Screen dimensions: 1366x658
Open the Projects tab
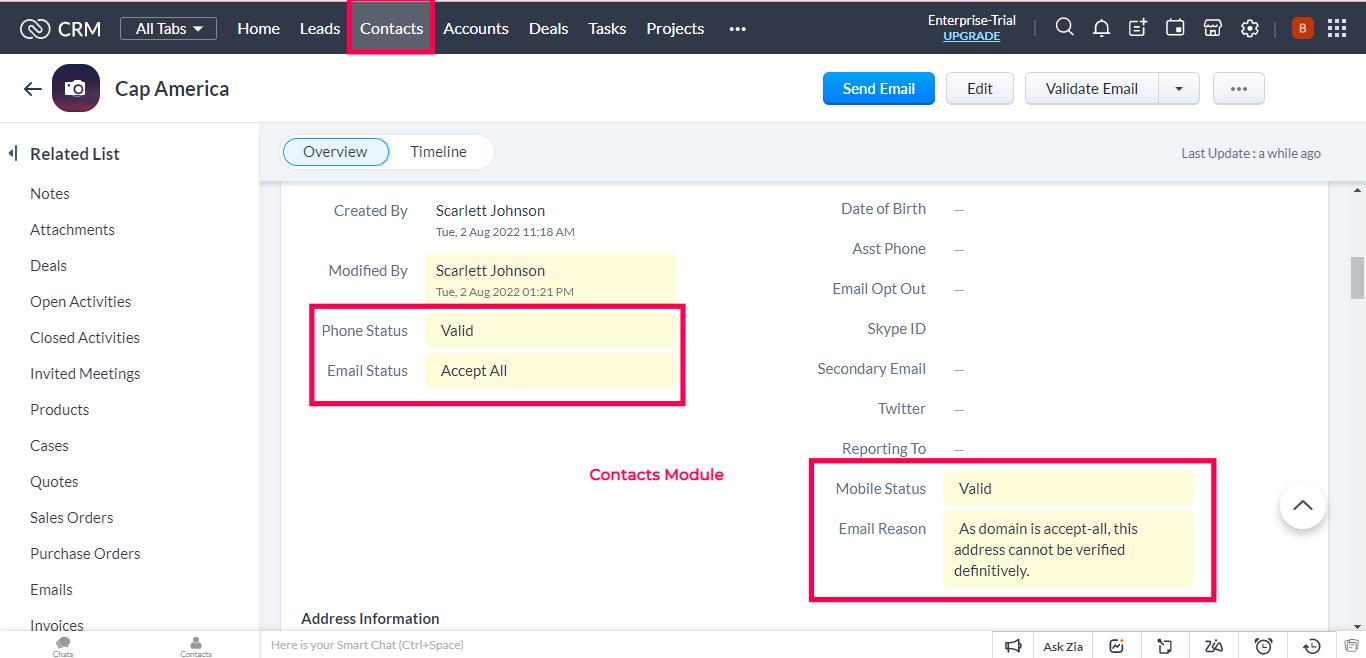[x=675, y=28]
